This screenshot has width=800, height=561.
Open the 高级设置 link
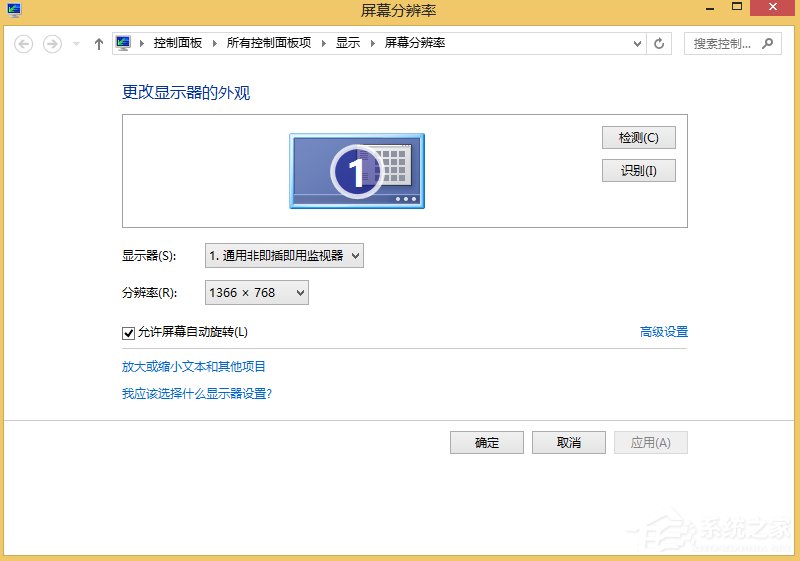663,332
